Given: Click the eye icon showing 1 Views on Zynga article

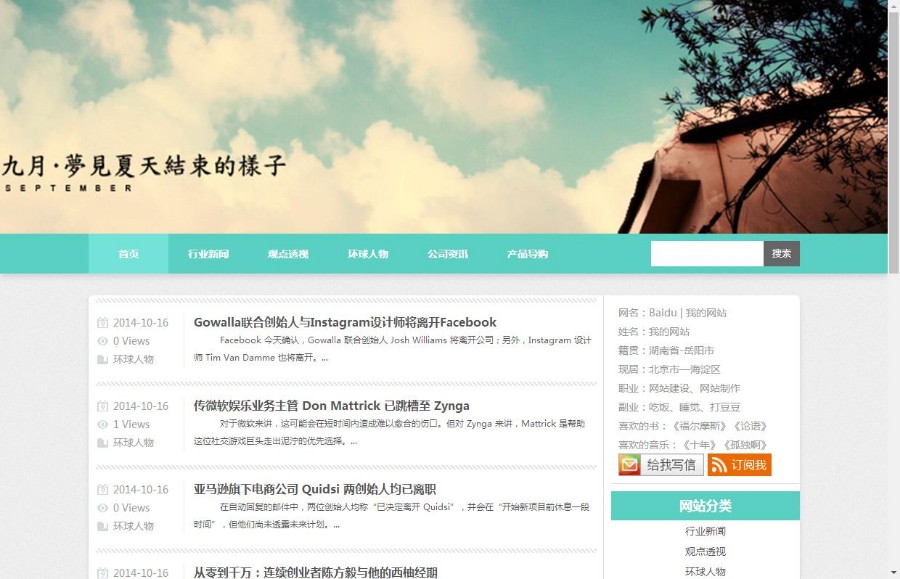Looking at the screenshot, I should [x=103, y=424].
